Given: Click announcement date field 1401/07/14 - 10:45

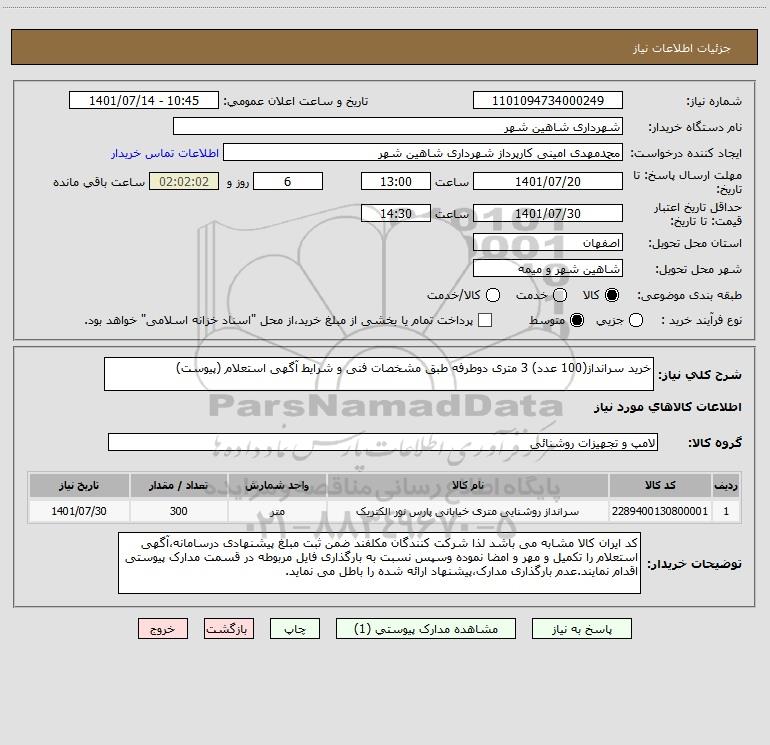Looking at the screenshot, I should tap(144, 101).
